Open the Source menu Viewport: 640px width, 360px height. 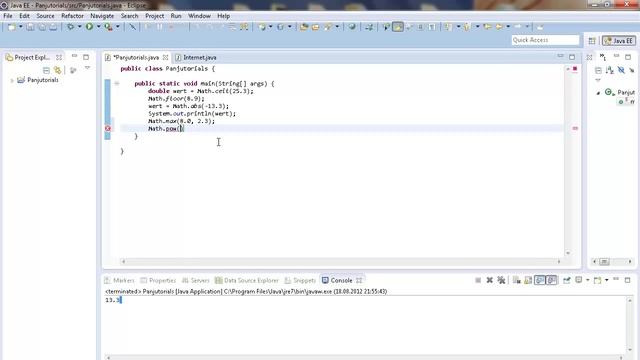(x=45, y=16)
